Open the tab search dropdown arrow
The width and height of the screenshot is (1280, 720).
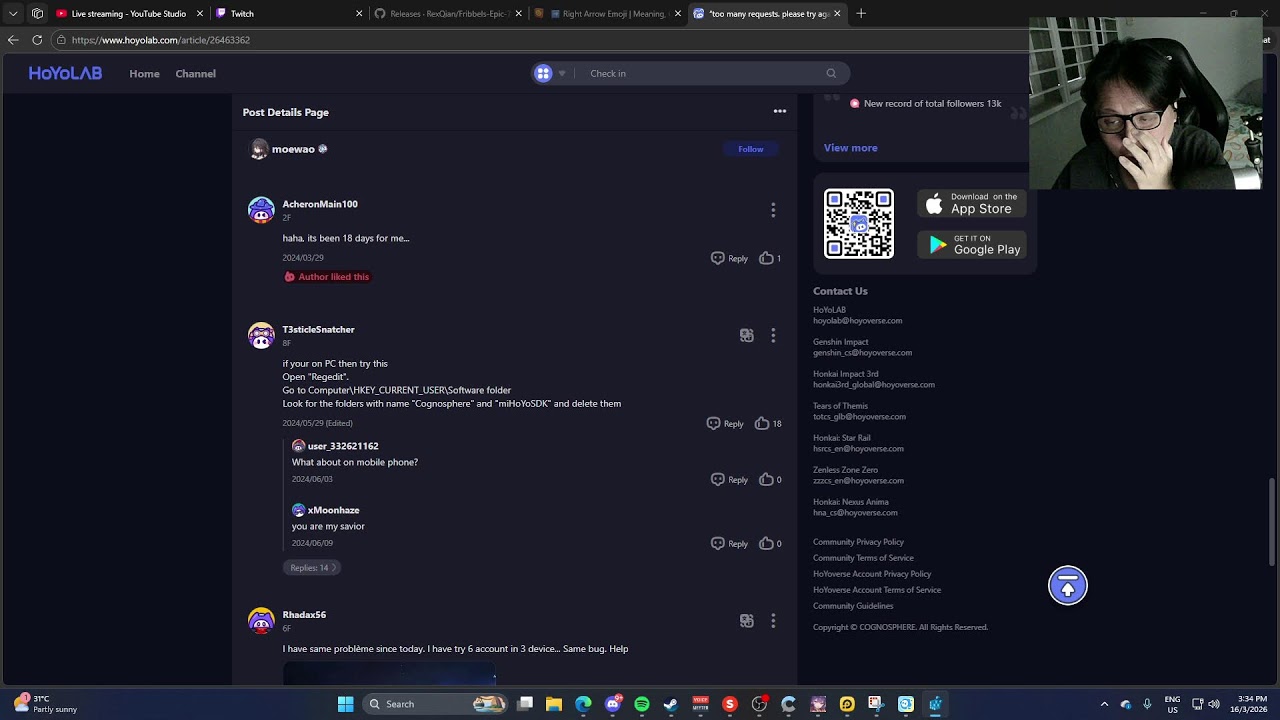tap(13, 14)
